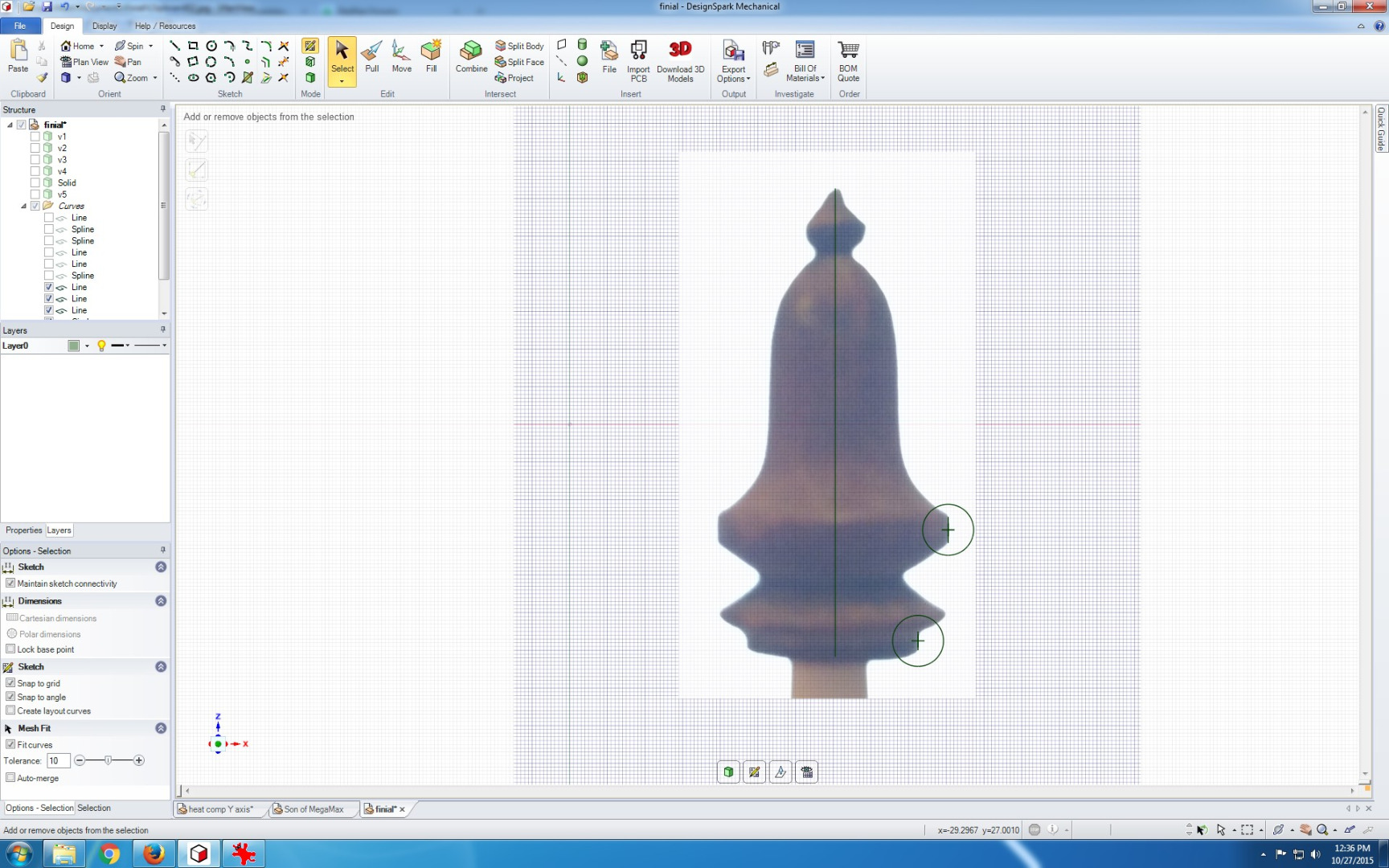Uncheck Maintain sketch connectivity
The image size is (1389, 868).
(10, 583)
